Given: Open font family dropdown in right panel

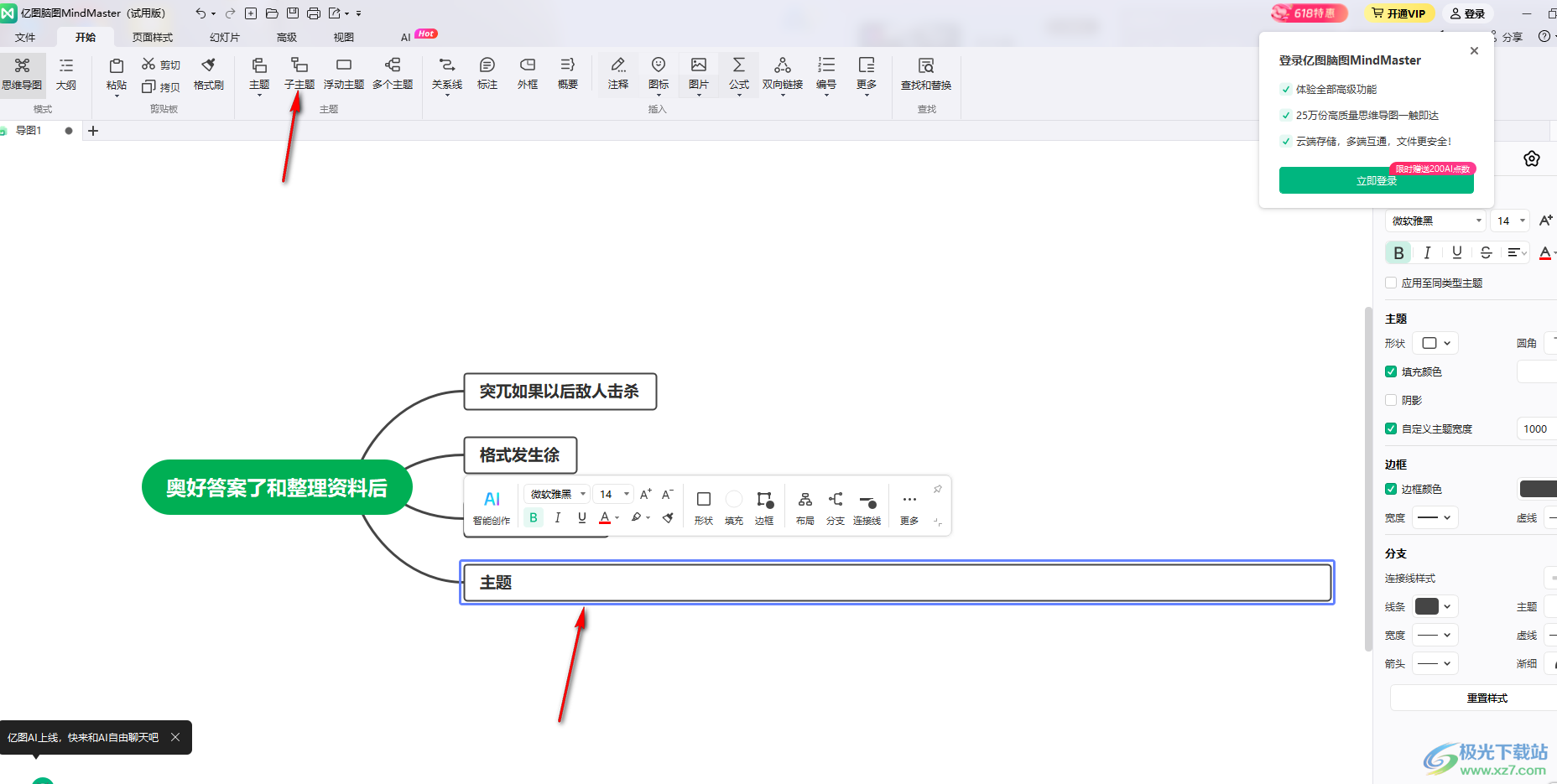Looking at the screenshot, I should click(x=1436, y=221).
